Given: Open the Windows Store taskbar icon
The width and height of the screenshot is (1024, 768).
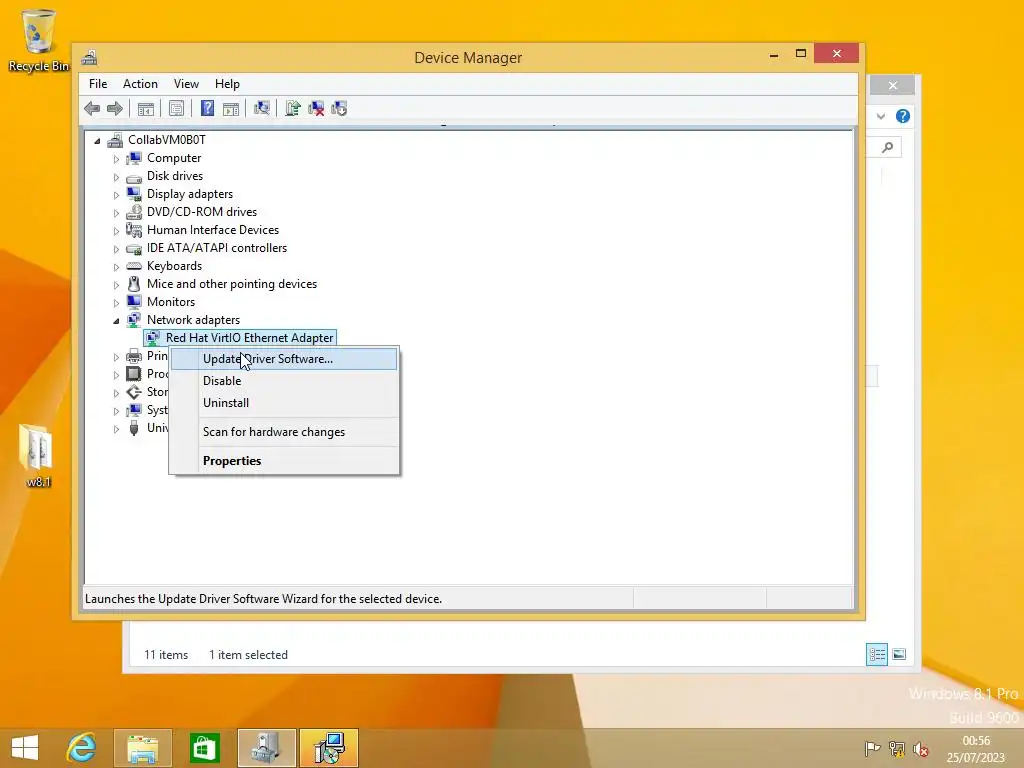Looking at the screenshot, I should point(204,748).
